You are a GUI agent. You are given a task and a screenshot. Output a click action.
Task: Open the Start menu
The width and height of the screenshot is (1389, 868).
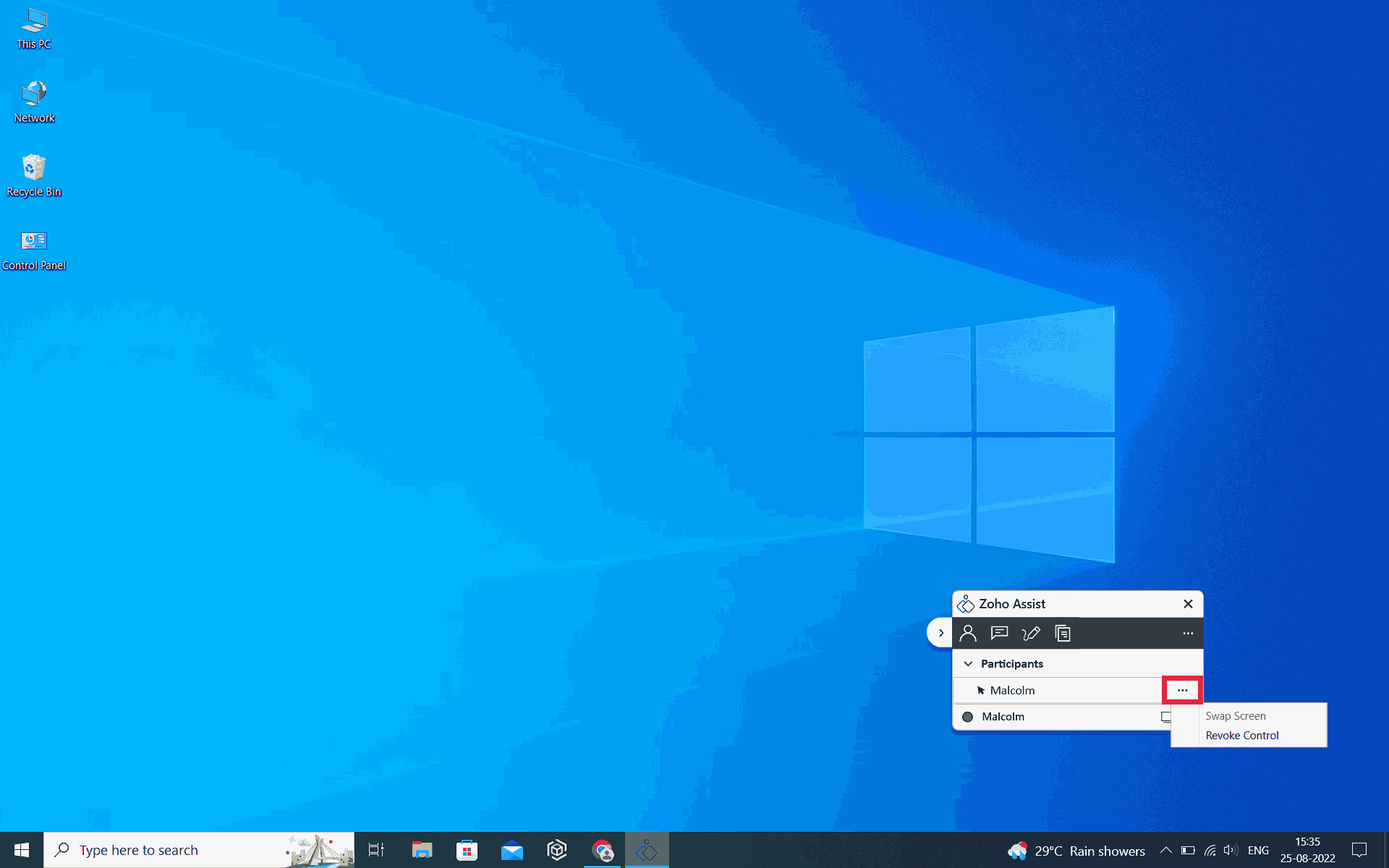coord(21,850)
